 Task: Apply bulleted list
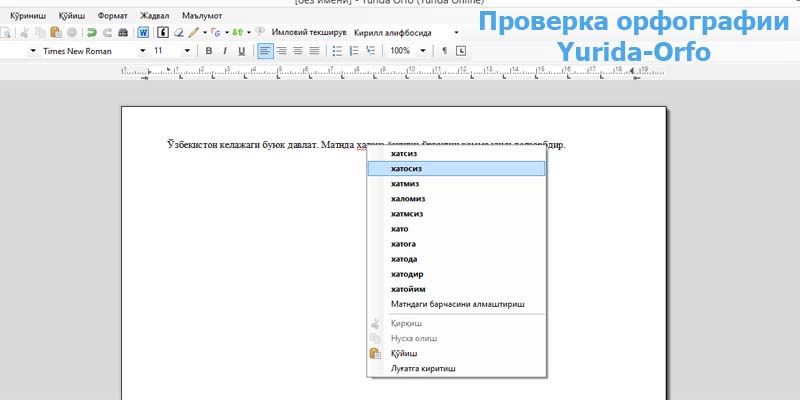click(337, 51)
